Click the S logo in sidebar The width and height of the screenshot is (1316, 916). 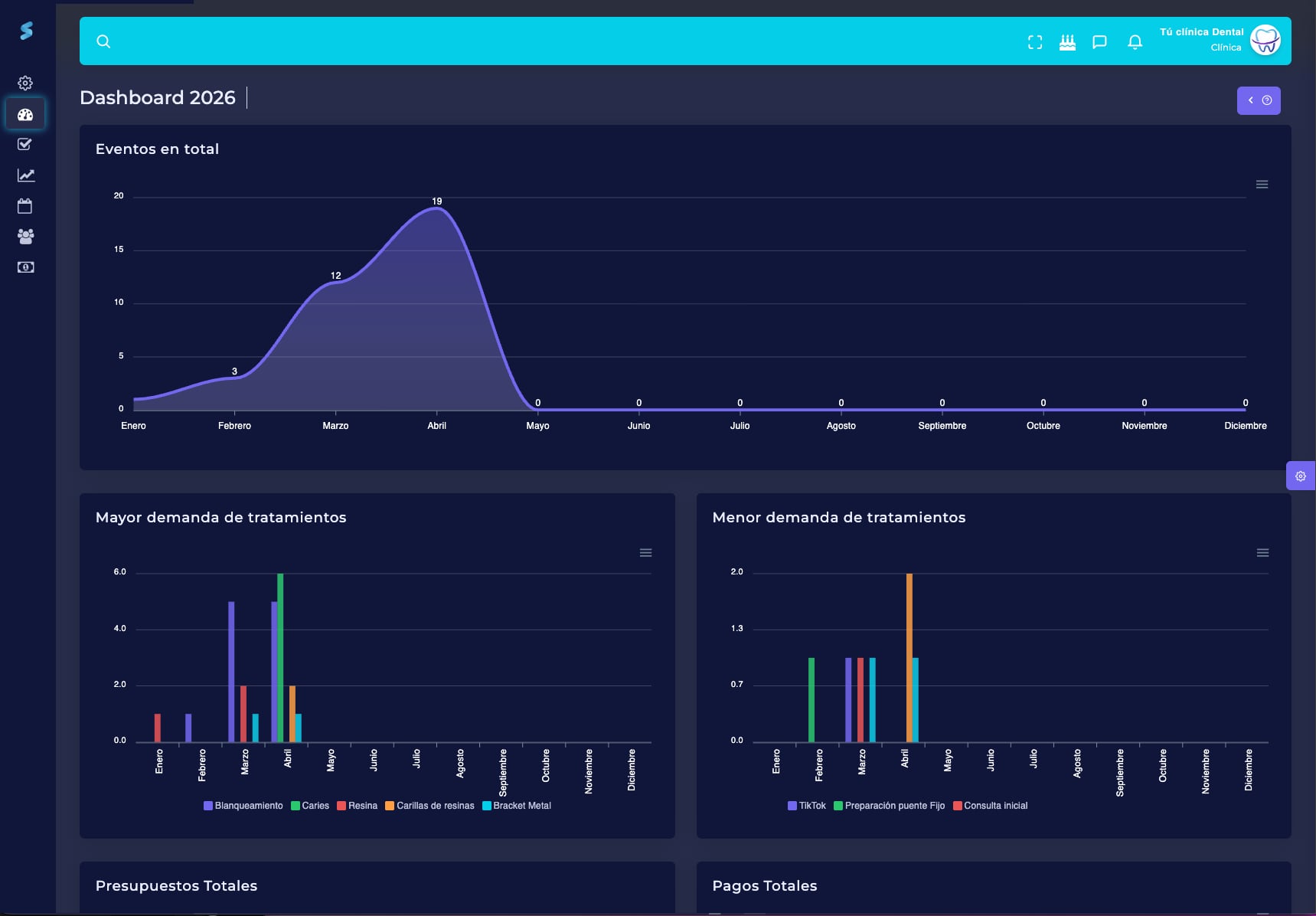point(26,31)
